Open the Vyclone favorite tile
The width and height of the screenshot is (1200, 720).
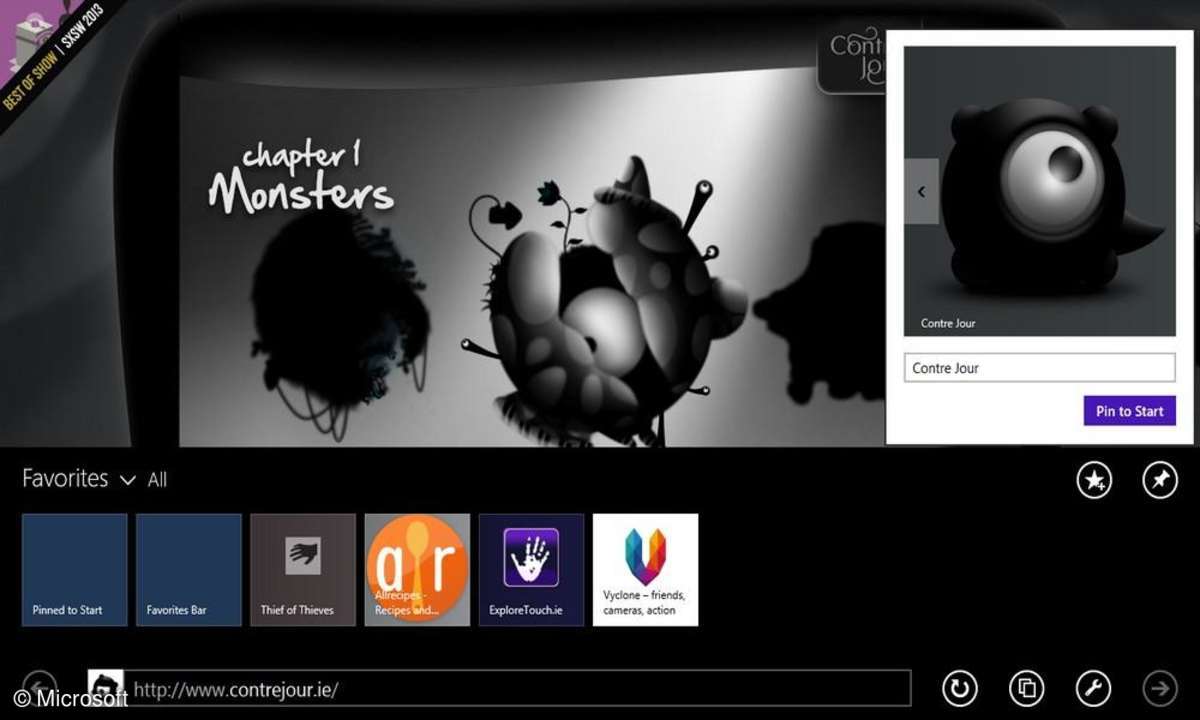645,570
